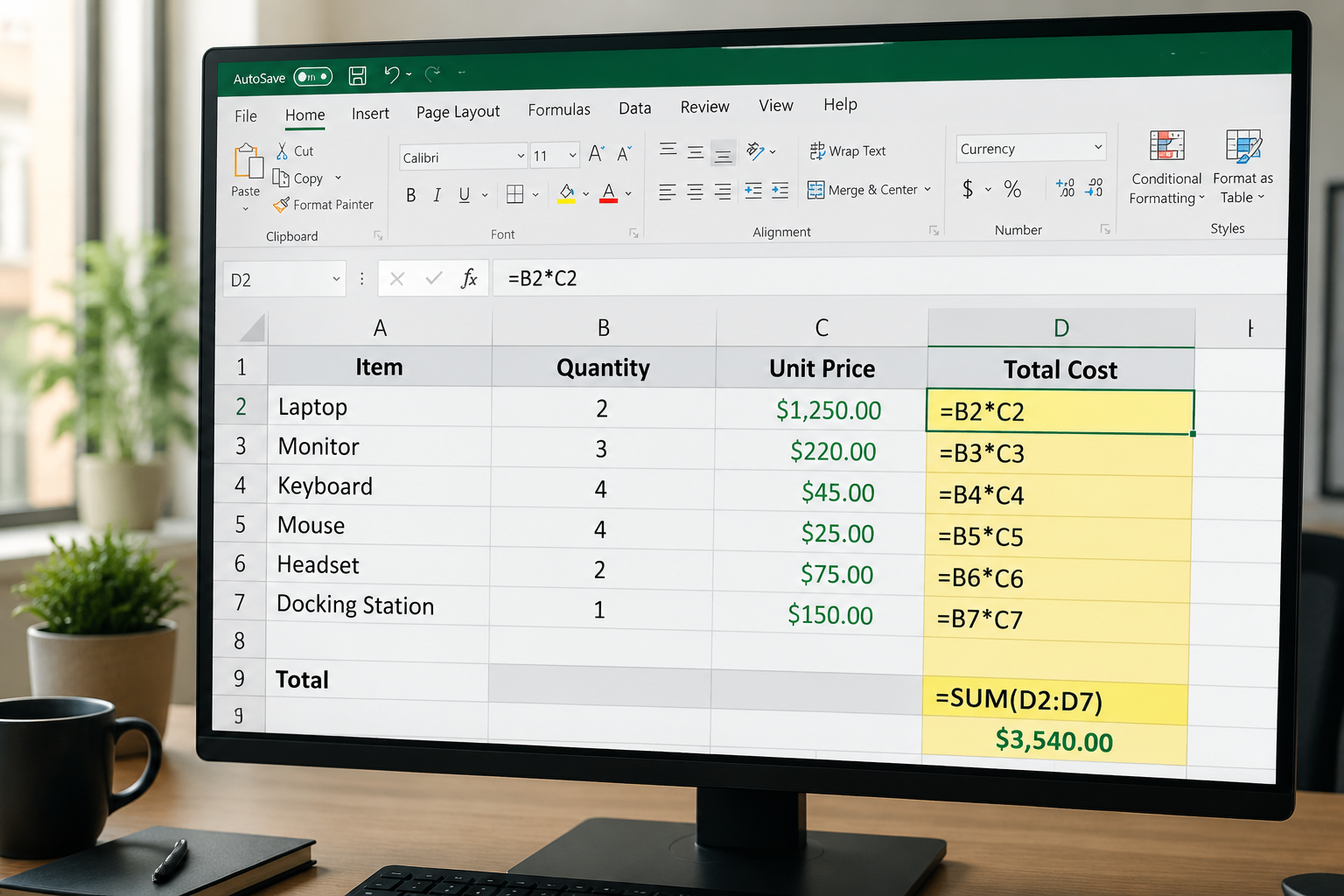Open Conditional Formatting menu
The width and height of the screenshot is (1344, 896).
(x=1166, y=168)
